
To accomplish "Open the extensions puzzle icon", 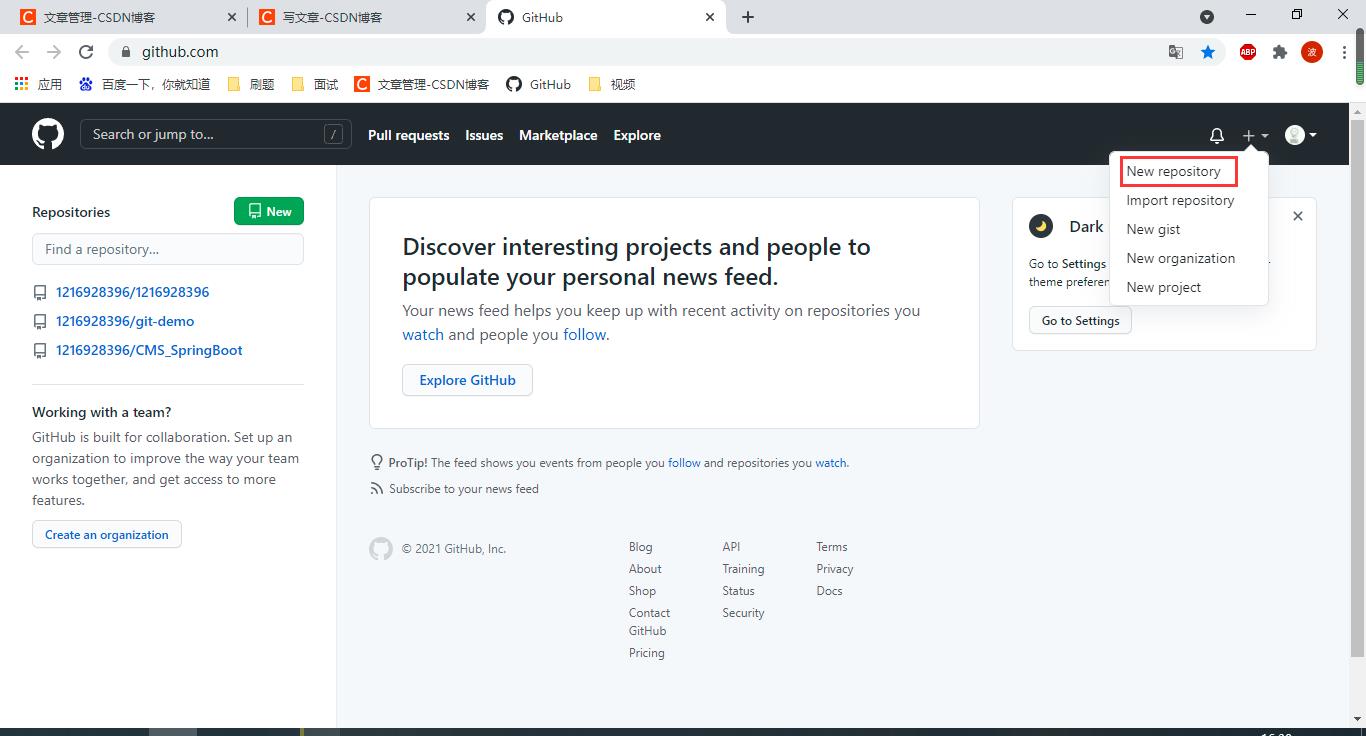I will click(1280, 52).
